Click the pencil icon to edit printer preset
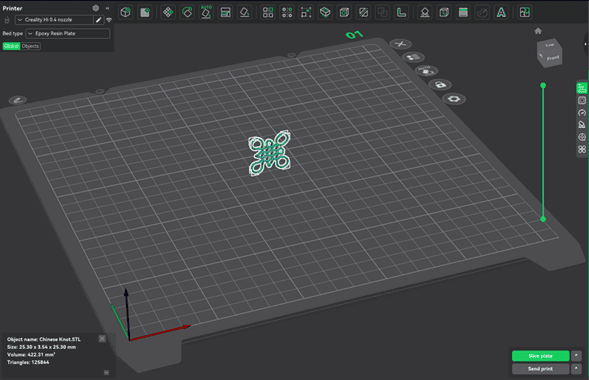This screenshot has width=589, height=380. (98, 20)
